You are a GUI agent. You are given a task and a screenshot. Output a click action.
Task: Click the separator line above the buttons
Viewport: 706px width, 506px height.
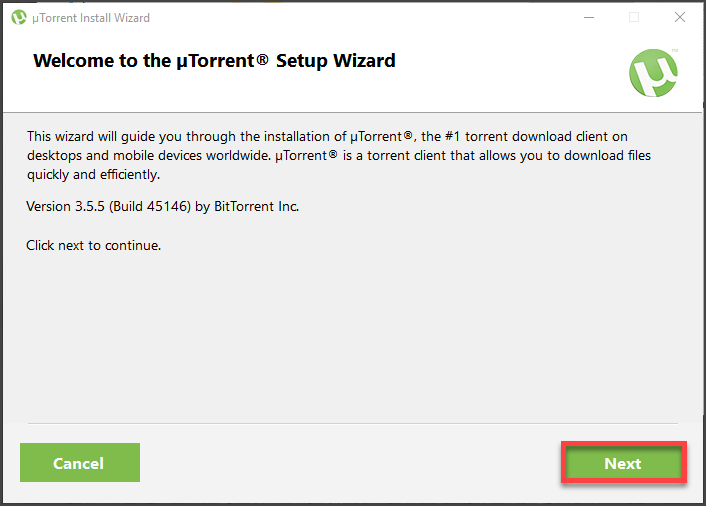point(352,424)
